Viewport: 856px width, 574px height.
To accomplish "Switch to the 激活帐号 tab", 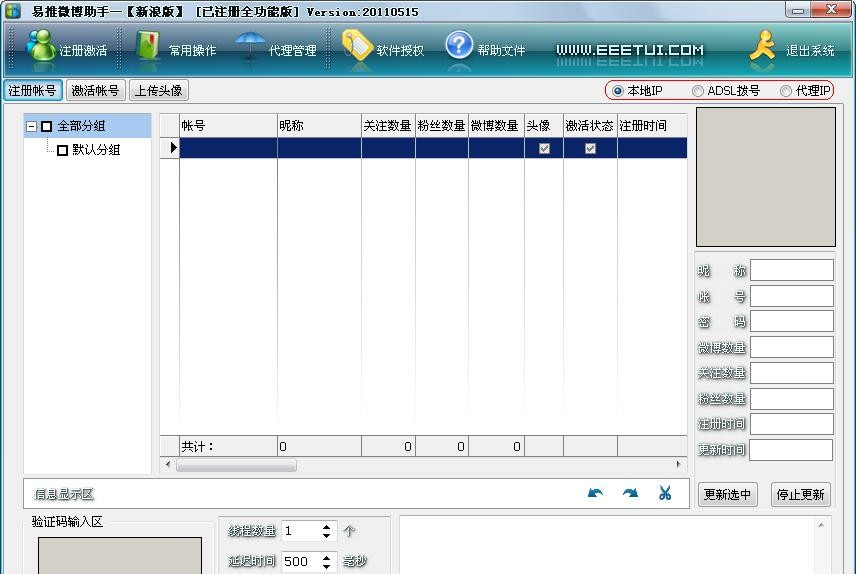I will click(96, 90).
